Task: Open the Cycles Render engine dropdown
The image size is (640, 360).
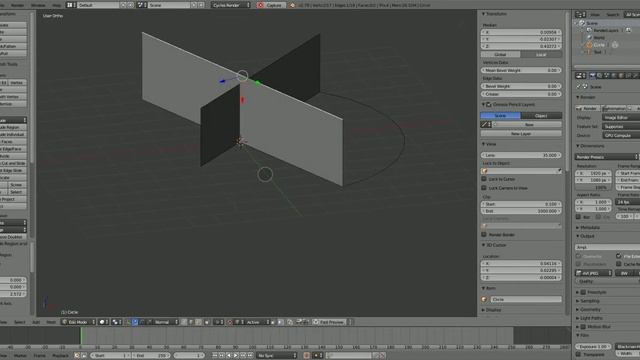Action: pos(231,5)
